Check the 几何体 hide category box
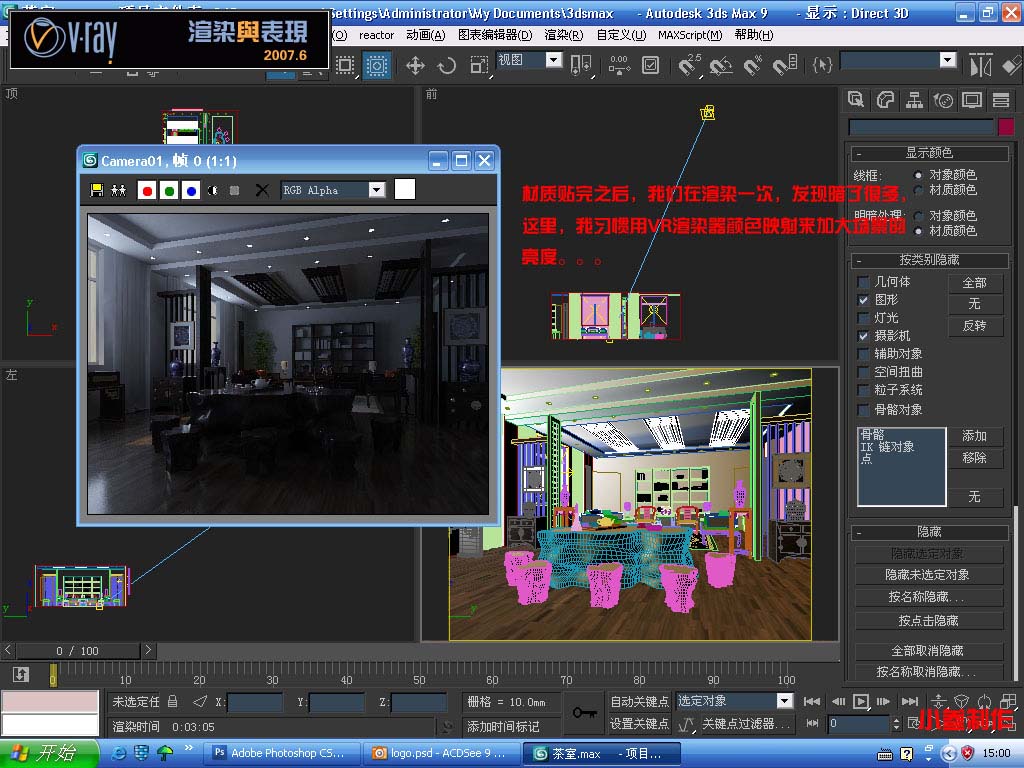Image resolution: width=1024 pixels, height=768 pixels. (x=863, y=282)
